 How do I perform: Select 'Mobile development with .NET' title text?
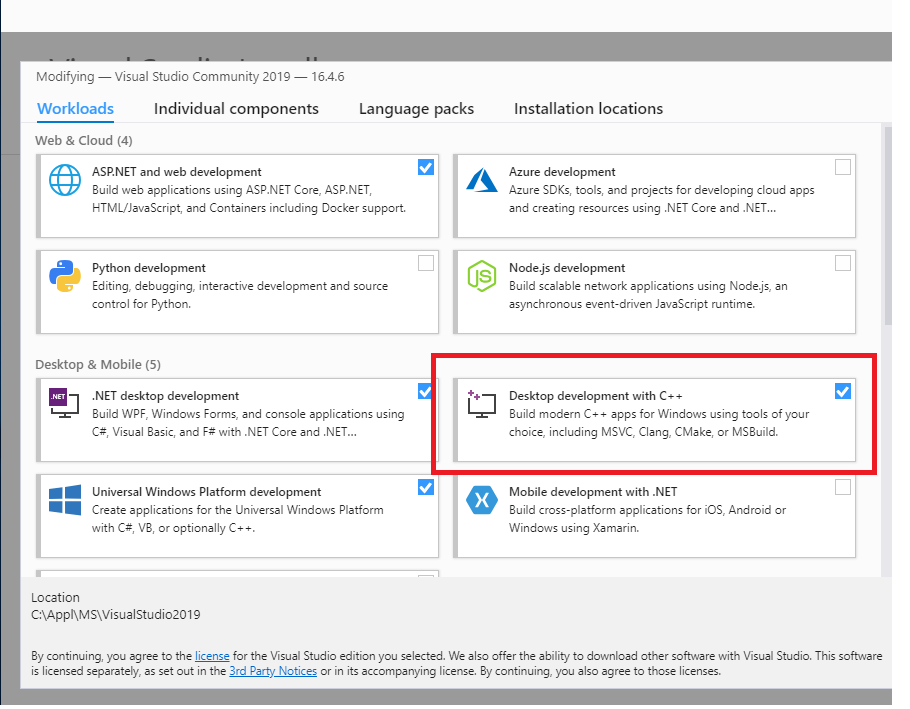click(x=593, y=491)
